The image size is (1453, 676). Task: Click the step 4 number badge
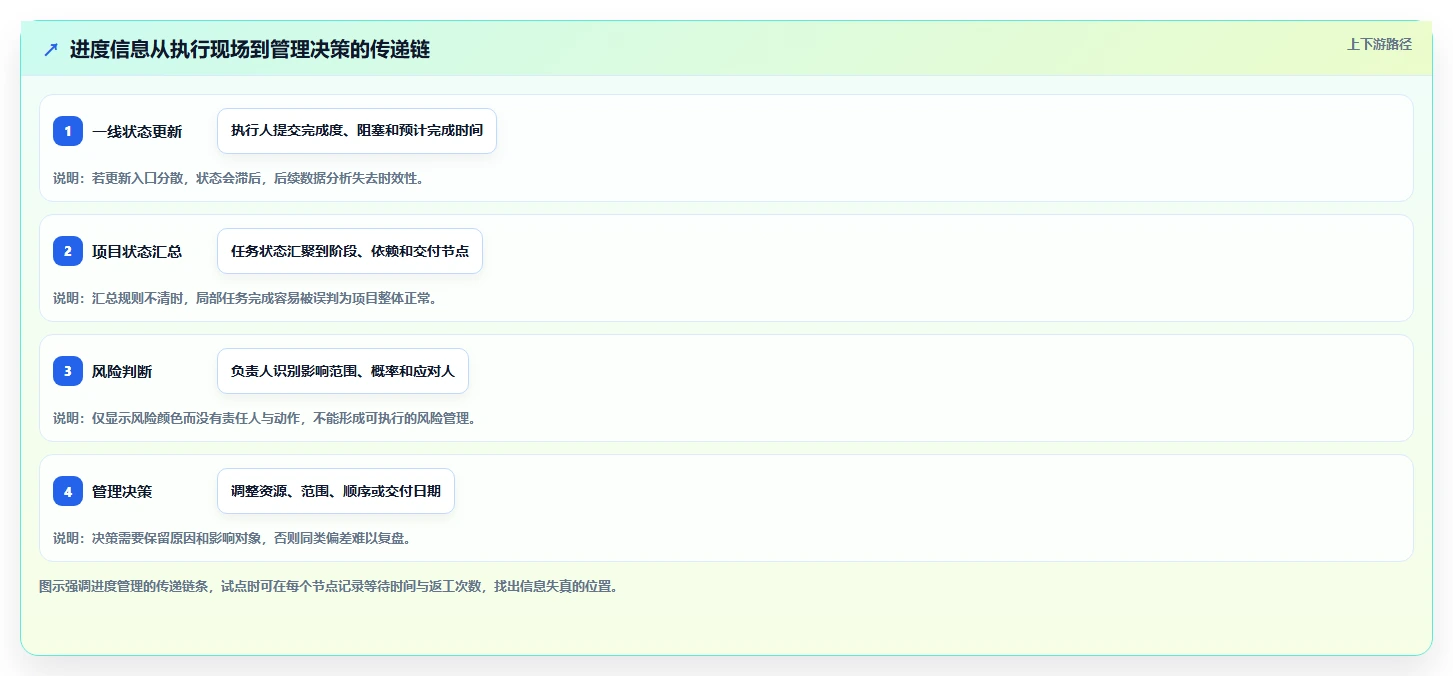click(x=68, y=491)
